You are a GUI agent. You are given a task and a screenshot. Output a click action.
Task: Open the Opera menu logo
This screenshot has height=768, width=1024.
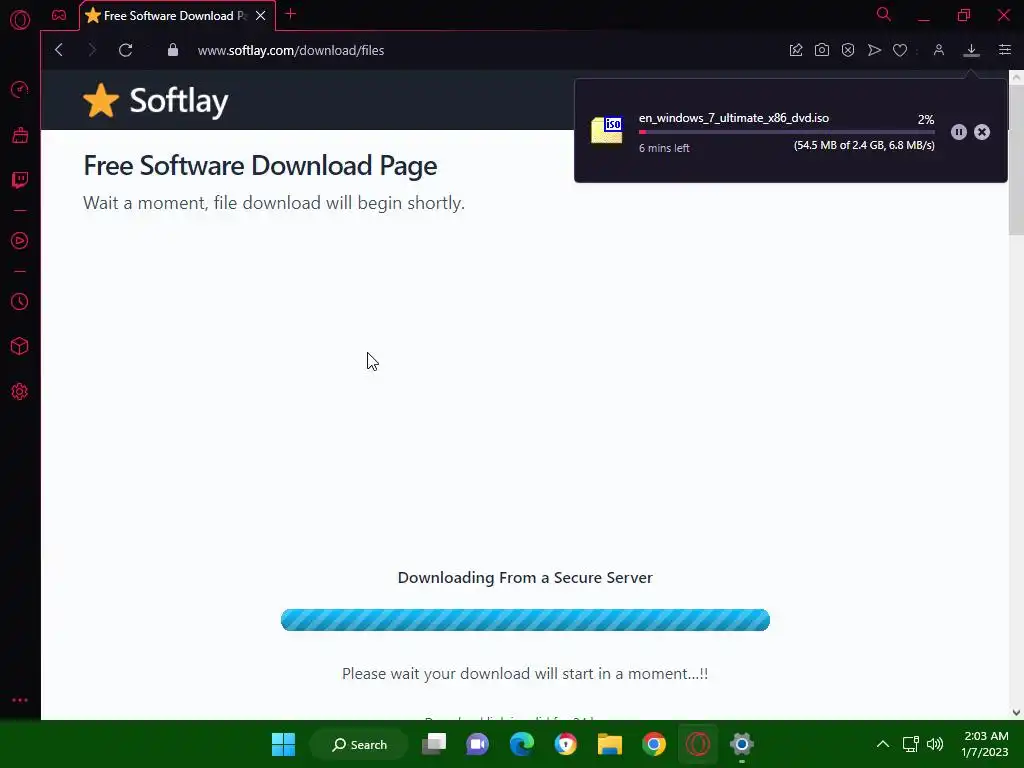tap(20, 20)
